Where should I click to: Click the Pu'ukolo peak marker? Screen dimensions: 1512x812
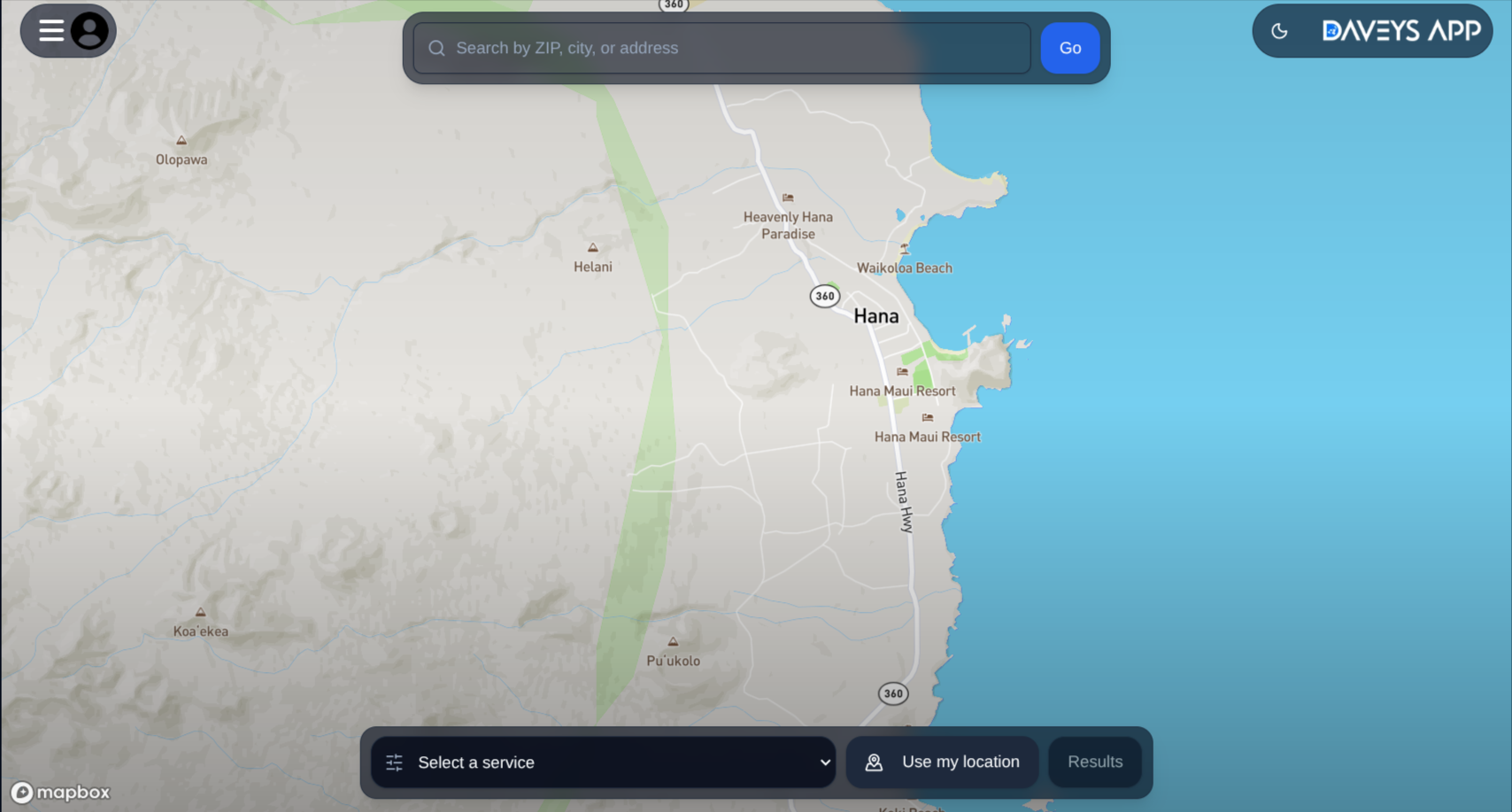[673, 641]
